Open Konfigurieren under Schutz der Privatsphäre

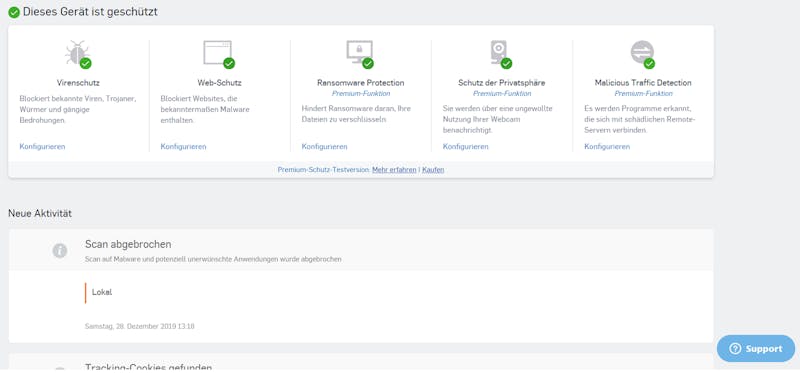coord(465,146)
